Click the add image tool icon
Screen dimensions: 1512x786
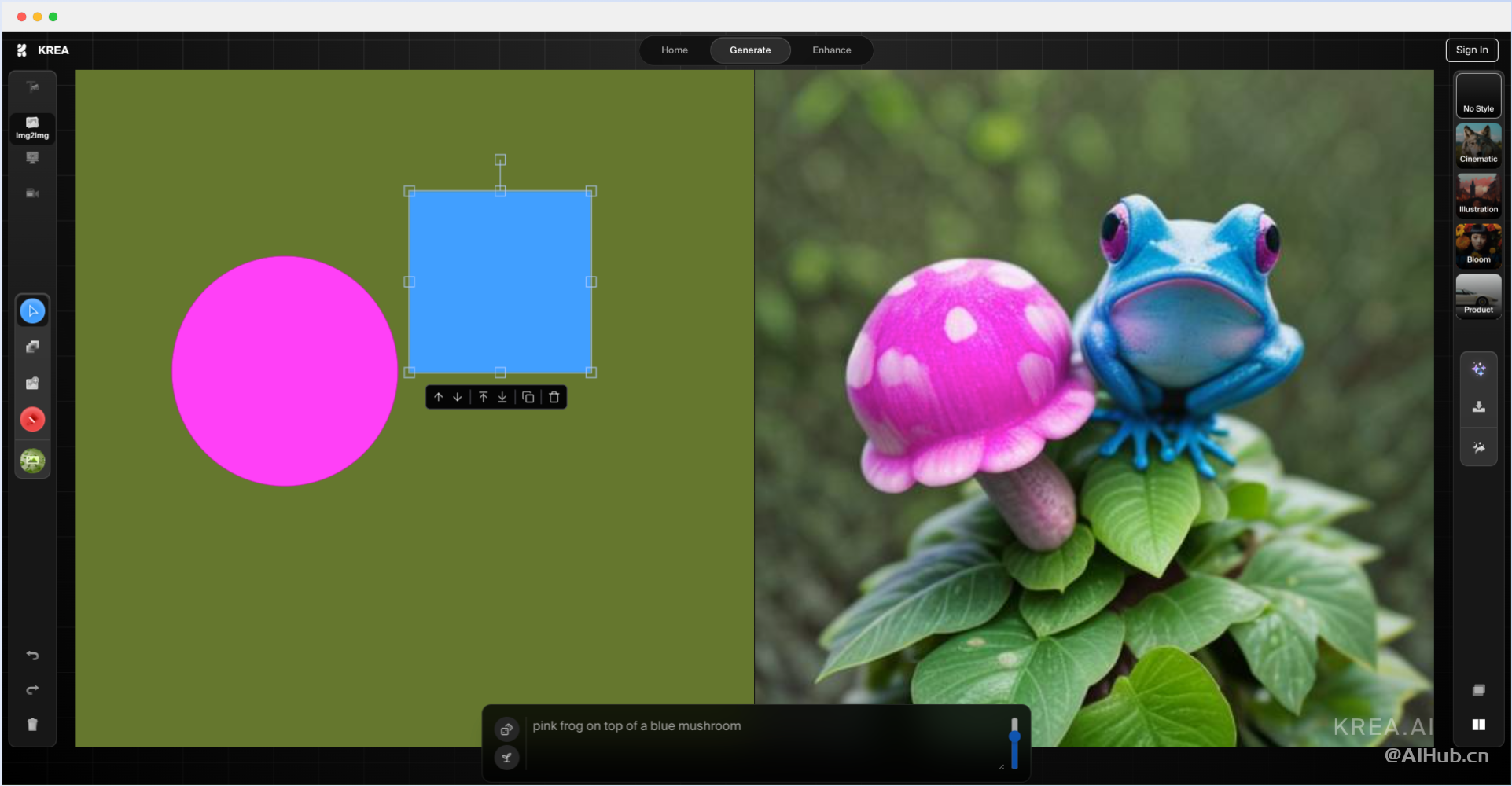coord(32,384)
